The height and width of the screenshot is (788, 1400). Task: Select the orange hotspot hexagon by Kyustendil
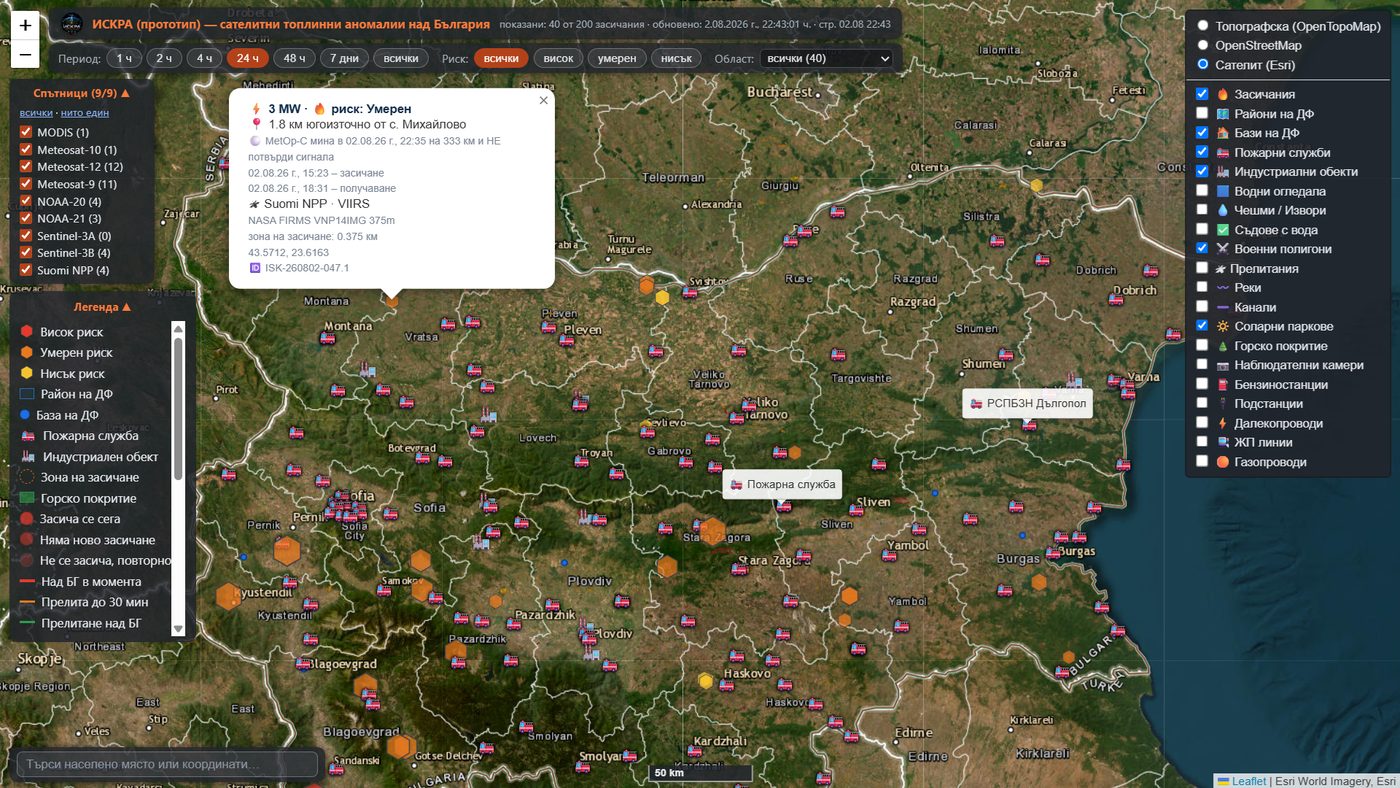click(228, 596)
